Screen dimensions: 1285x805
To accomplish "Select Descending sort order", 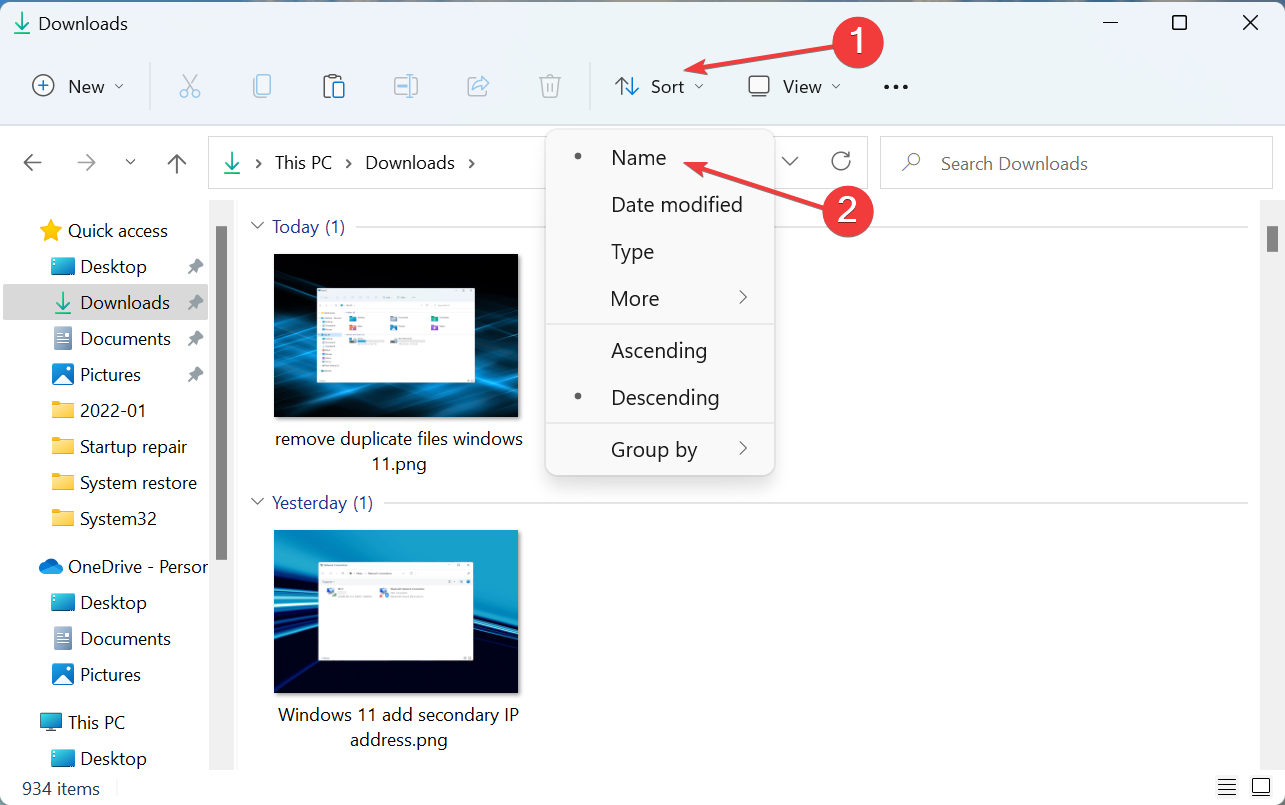I will click(665, 398).
